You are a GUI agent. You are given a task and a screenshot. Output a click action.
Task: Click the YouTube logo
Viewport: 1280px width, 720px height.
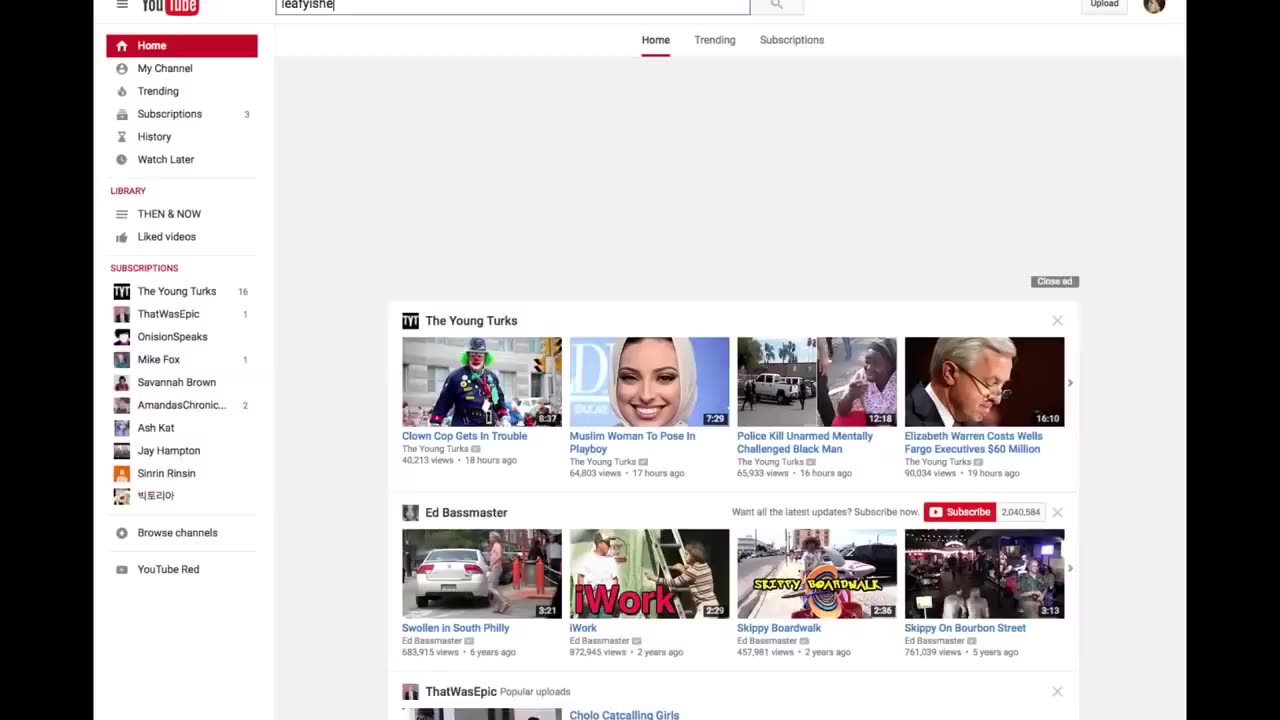tap(170, 7)
